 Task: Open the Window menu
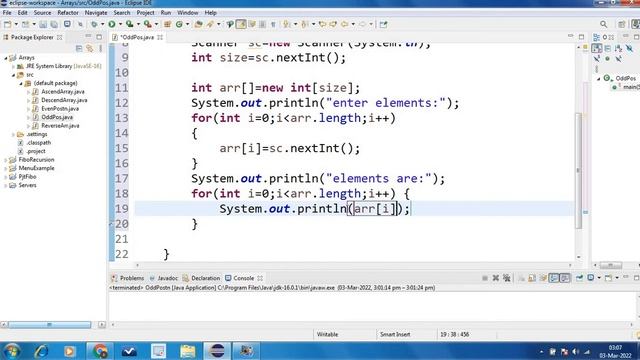coord(187,13)
